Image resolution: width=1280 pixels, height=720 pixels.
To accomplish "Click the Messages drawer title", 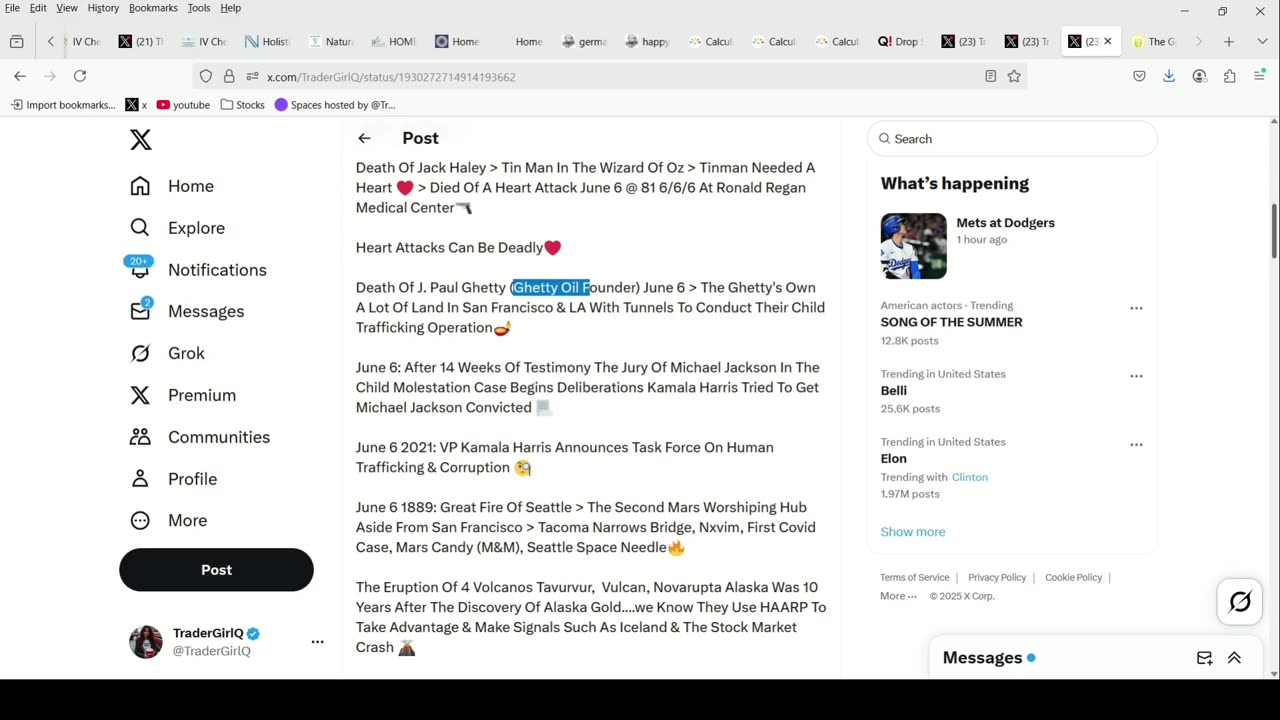I will point(982,658).
